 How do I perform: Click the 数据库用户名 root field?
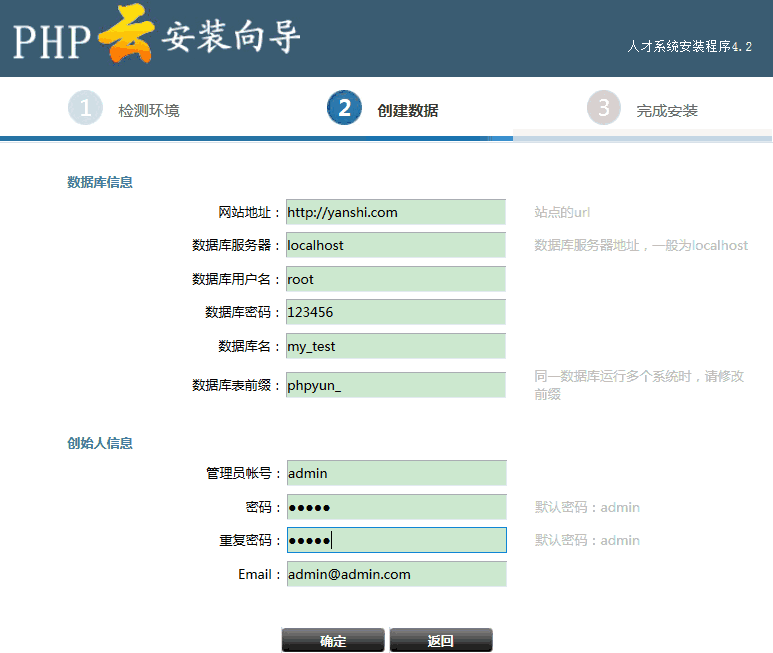point(395,279)
